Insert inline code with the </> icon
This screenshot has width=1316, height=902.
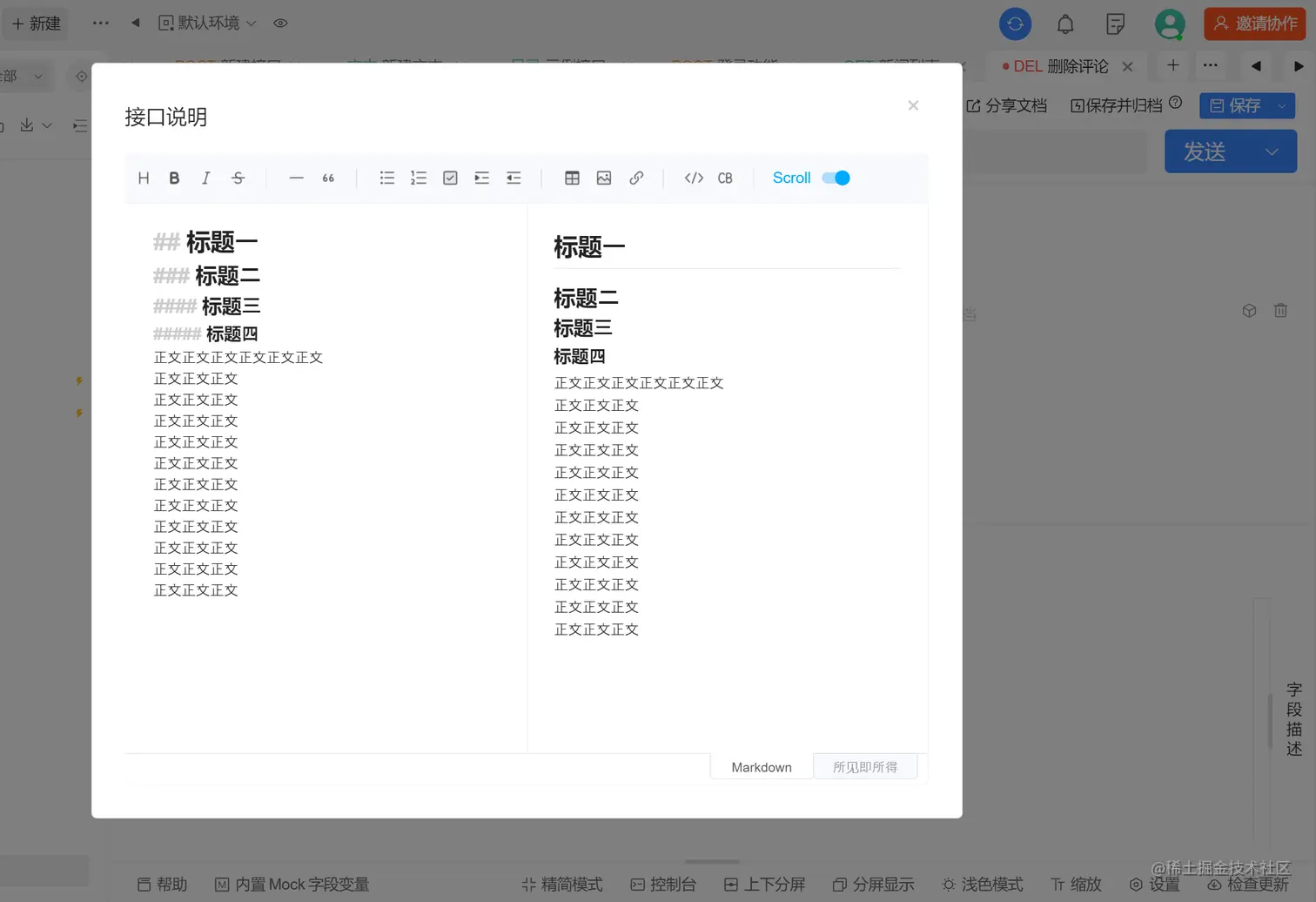pyautogui.click(x=694, y=178)
